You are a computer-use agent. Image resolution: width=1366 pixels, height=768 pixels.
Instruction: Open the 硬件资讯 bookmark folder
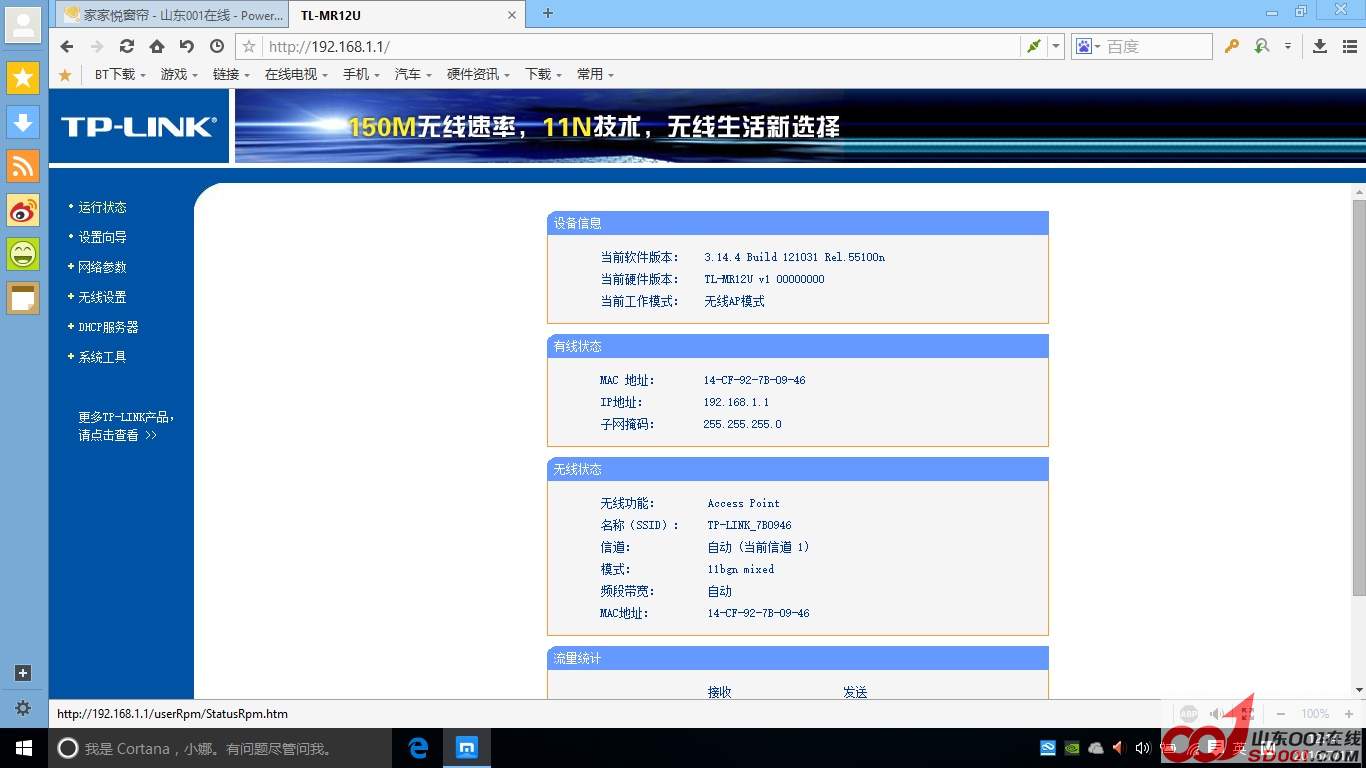point(478,74)
